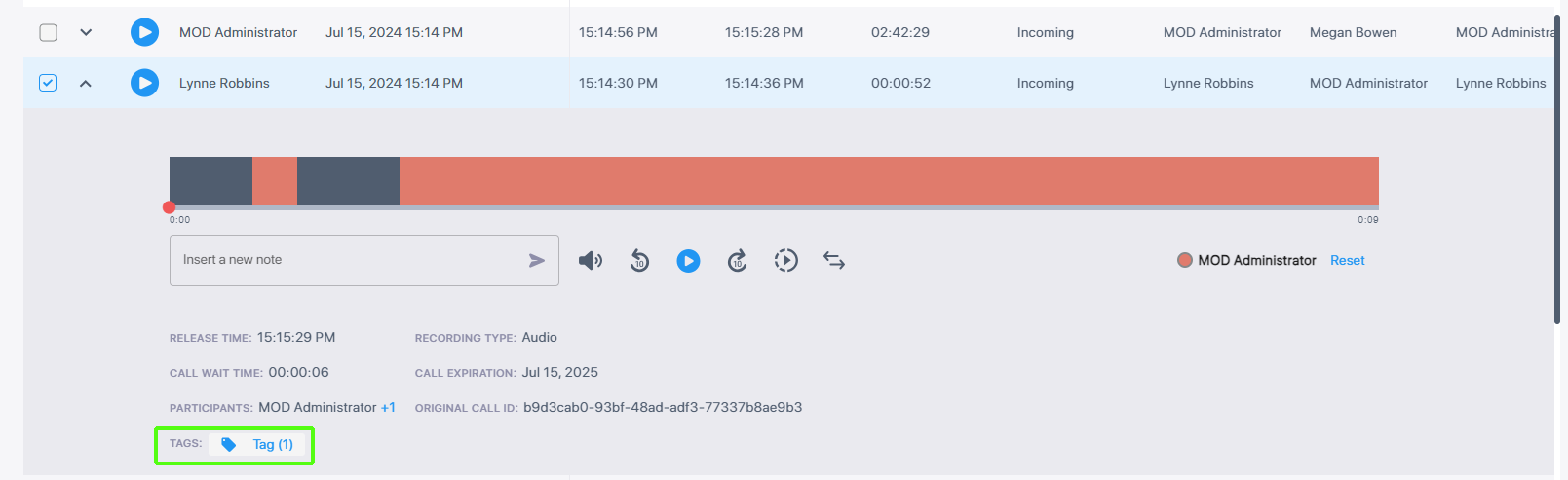
Task: Click the red playhead marker on timeline
Action: point(170,207)
